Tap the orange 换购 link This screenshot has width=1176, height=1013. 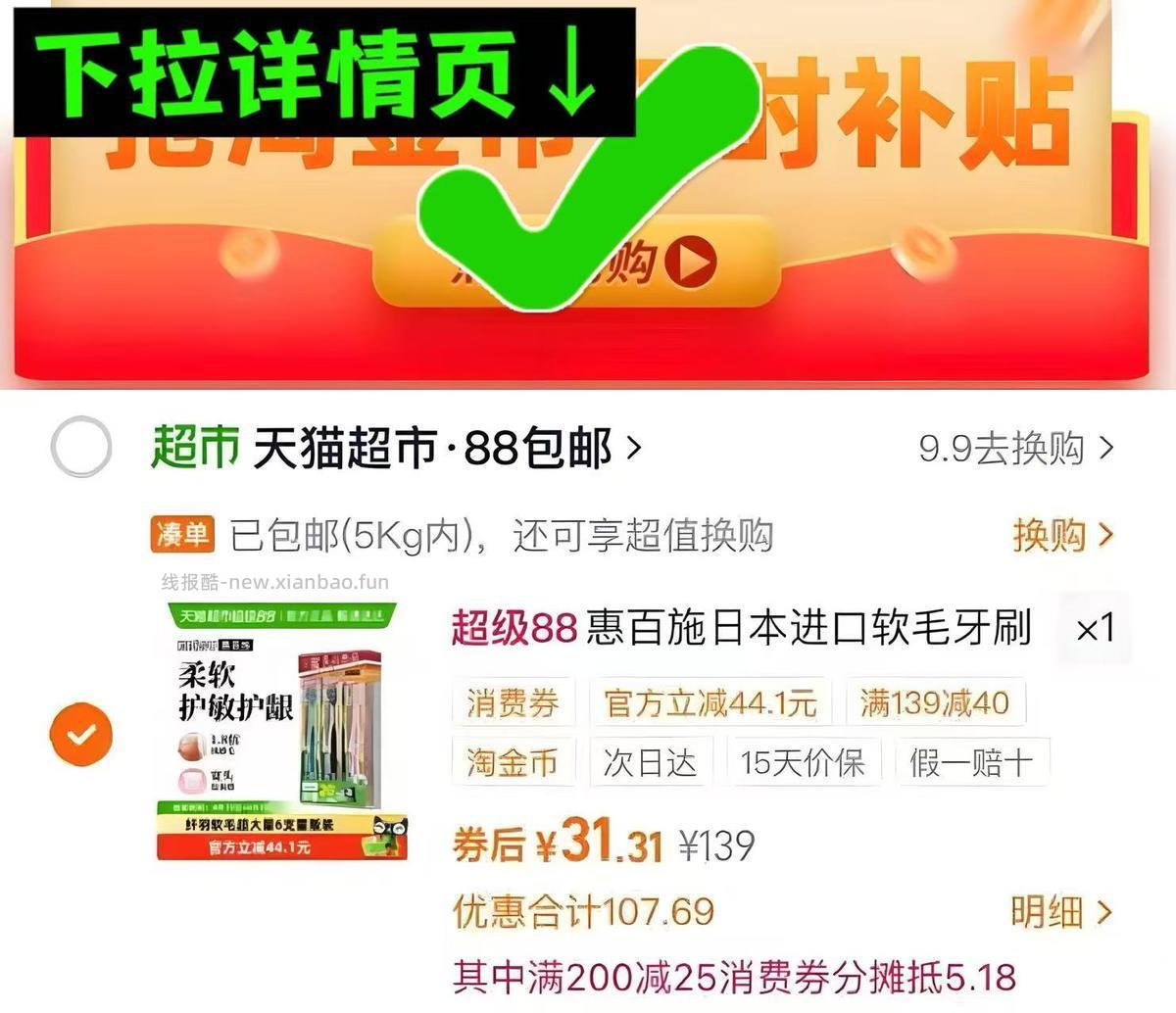[1062, 535]
